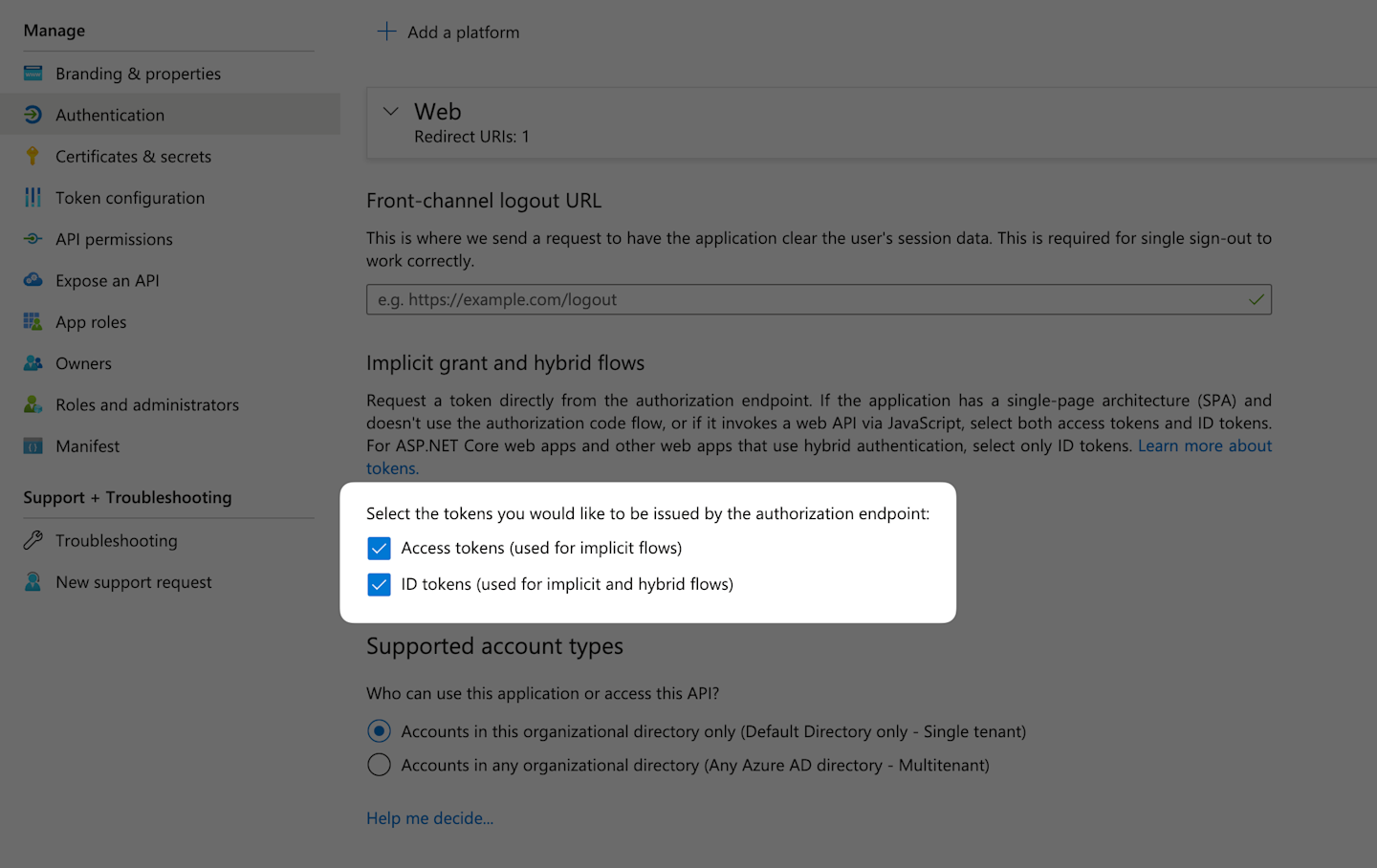The image size is (1377, 868).
Task: Select the Single tenant accounts radio option
Action: (x=379, y=731)
